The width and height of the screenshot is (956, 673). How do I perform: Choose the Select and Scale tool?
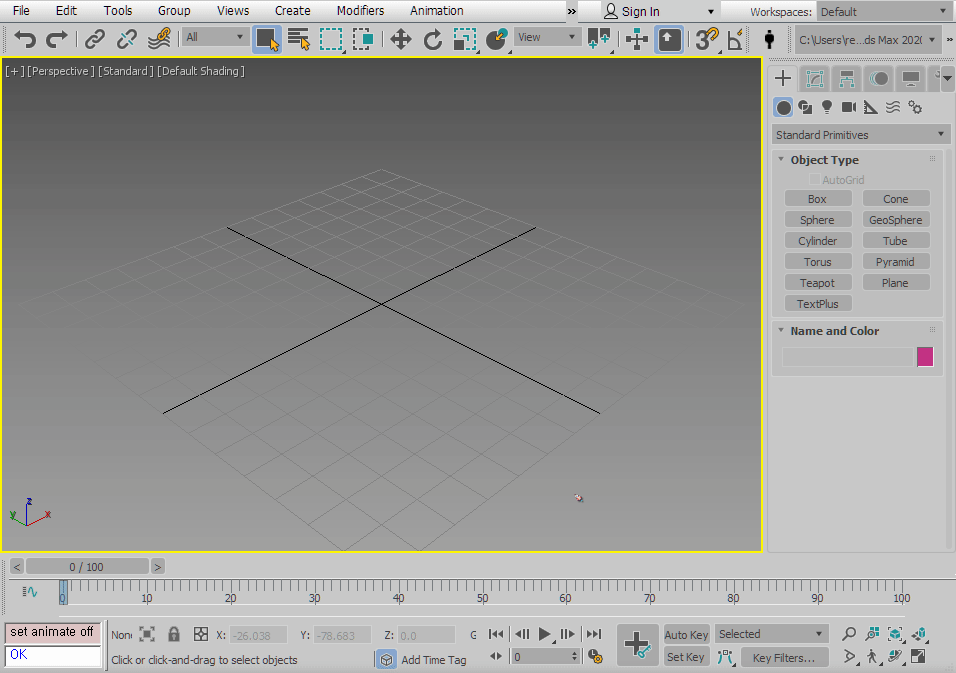coord(465,40)
